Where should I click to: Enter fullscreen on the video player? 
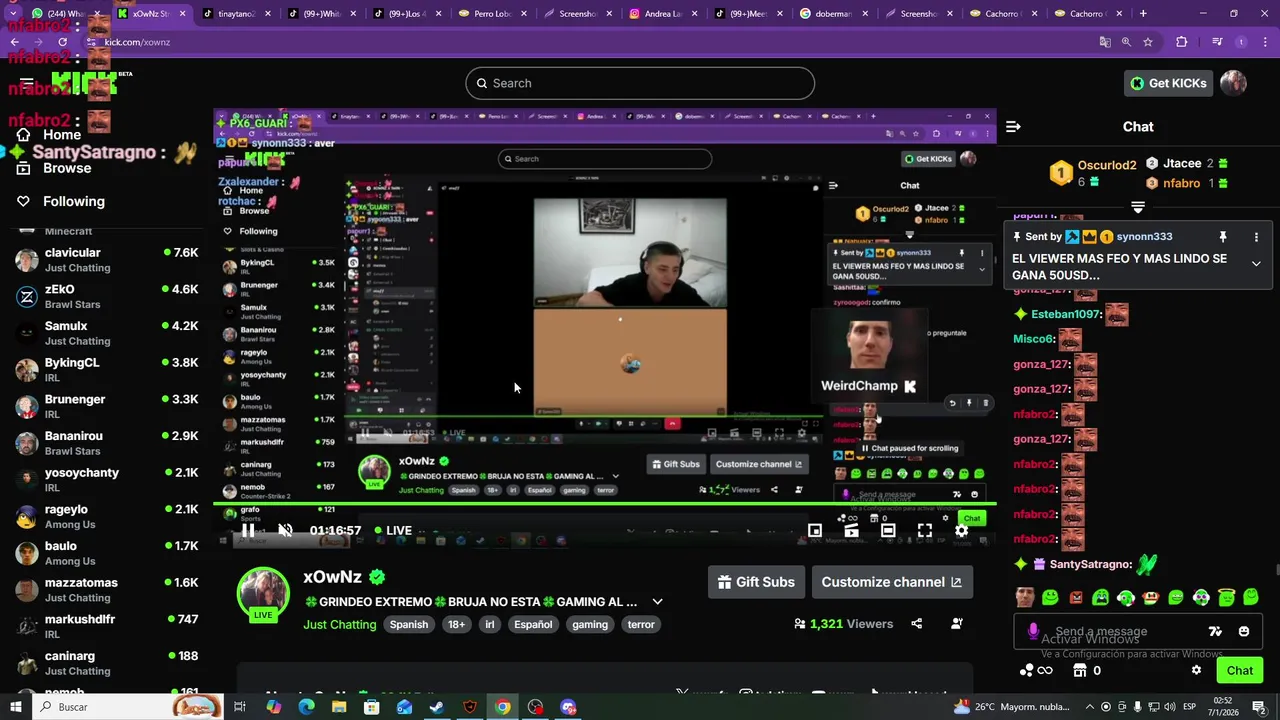(x=925, y=531)
